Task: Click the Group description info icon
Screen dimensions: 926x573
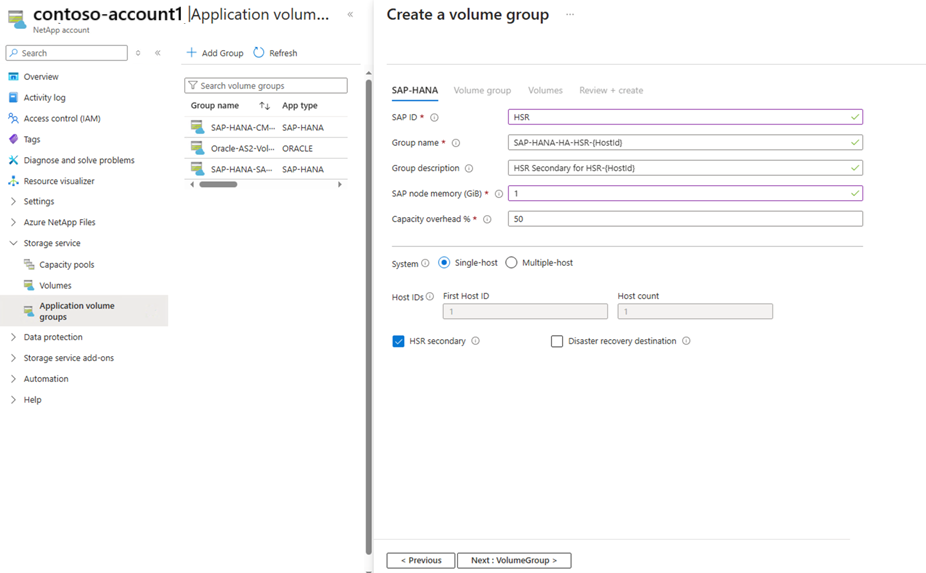Action: tap(469, 168)
